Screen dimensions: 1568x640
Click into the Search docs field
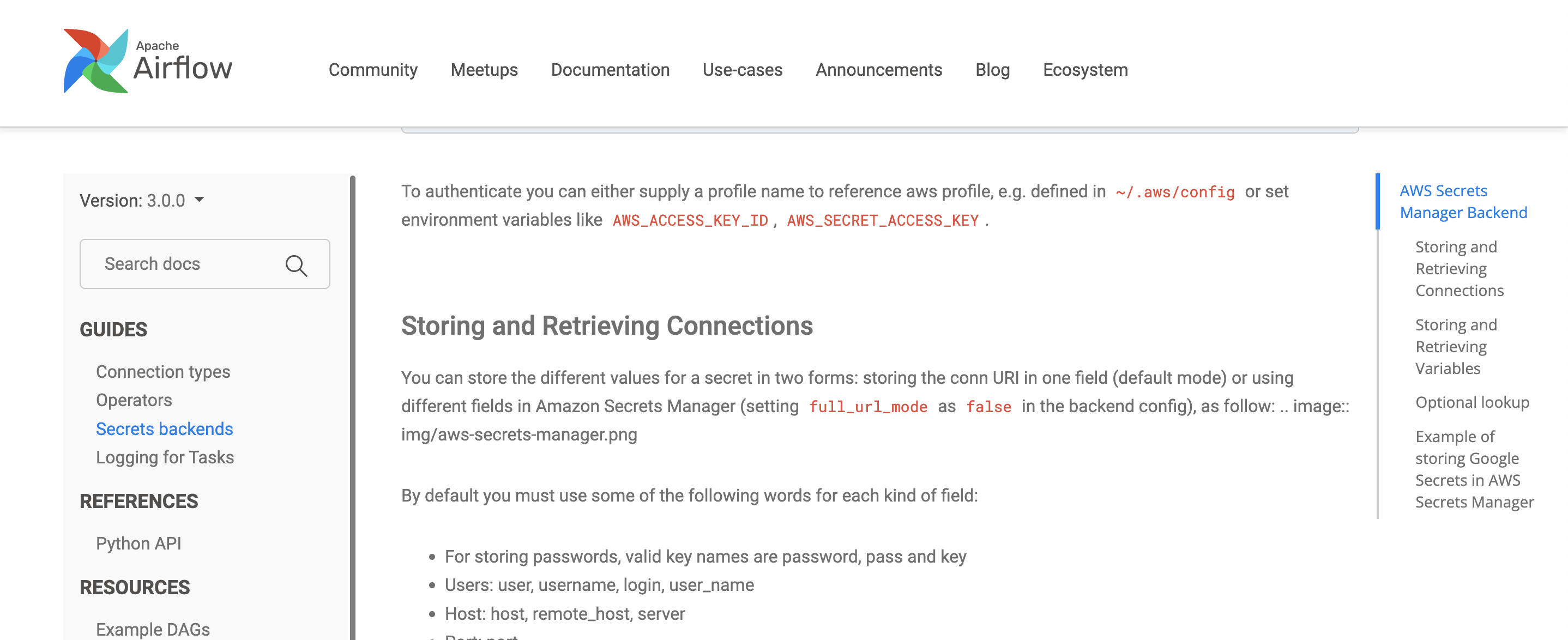point(183,263)
